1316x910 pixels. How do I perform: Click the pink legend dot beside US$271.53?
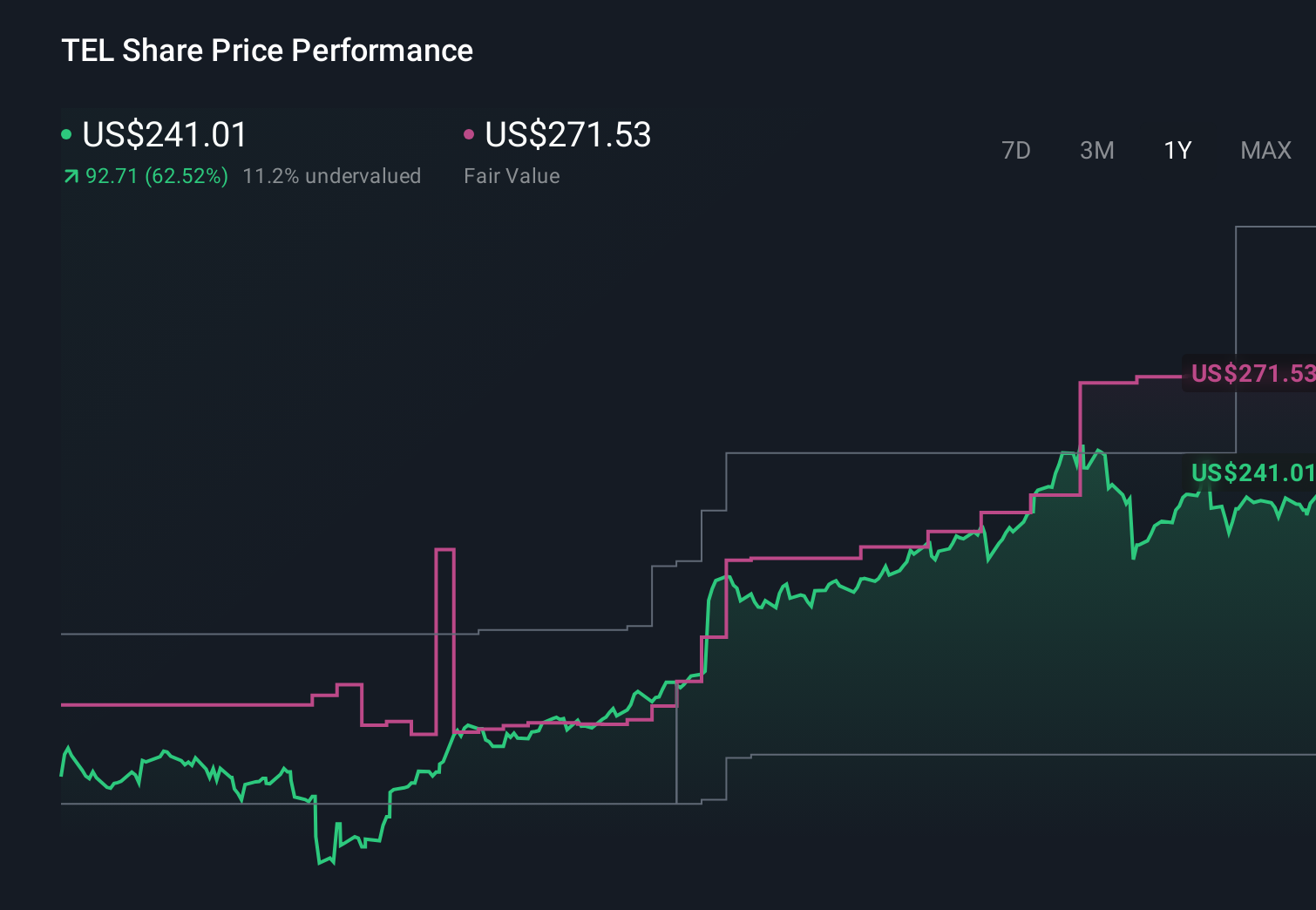click(470, 133)
